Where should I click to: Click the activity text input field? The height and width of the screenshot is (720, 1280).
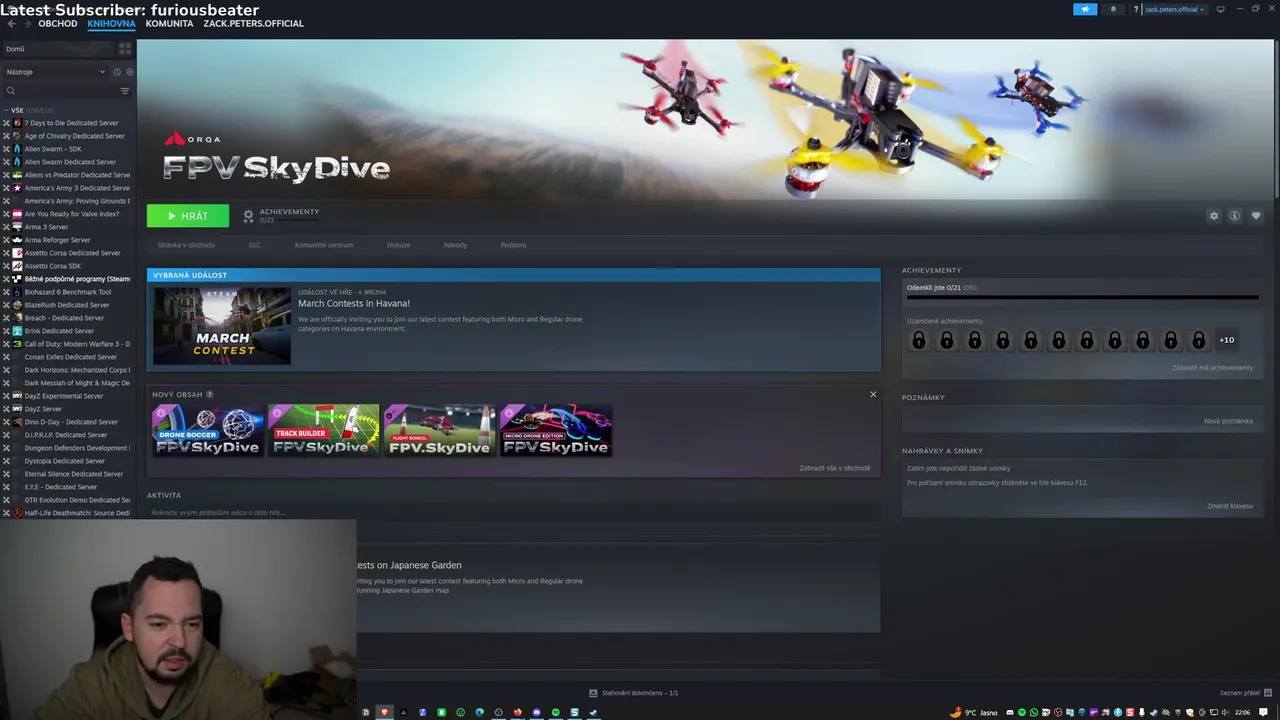pos(513,512)
